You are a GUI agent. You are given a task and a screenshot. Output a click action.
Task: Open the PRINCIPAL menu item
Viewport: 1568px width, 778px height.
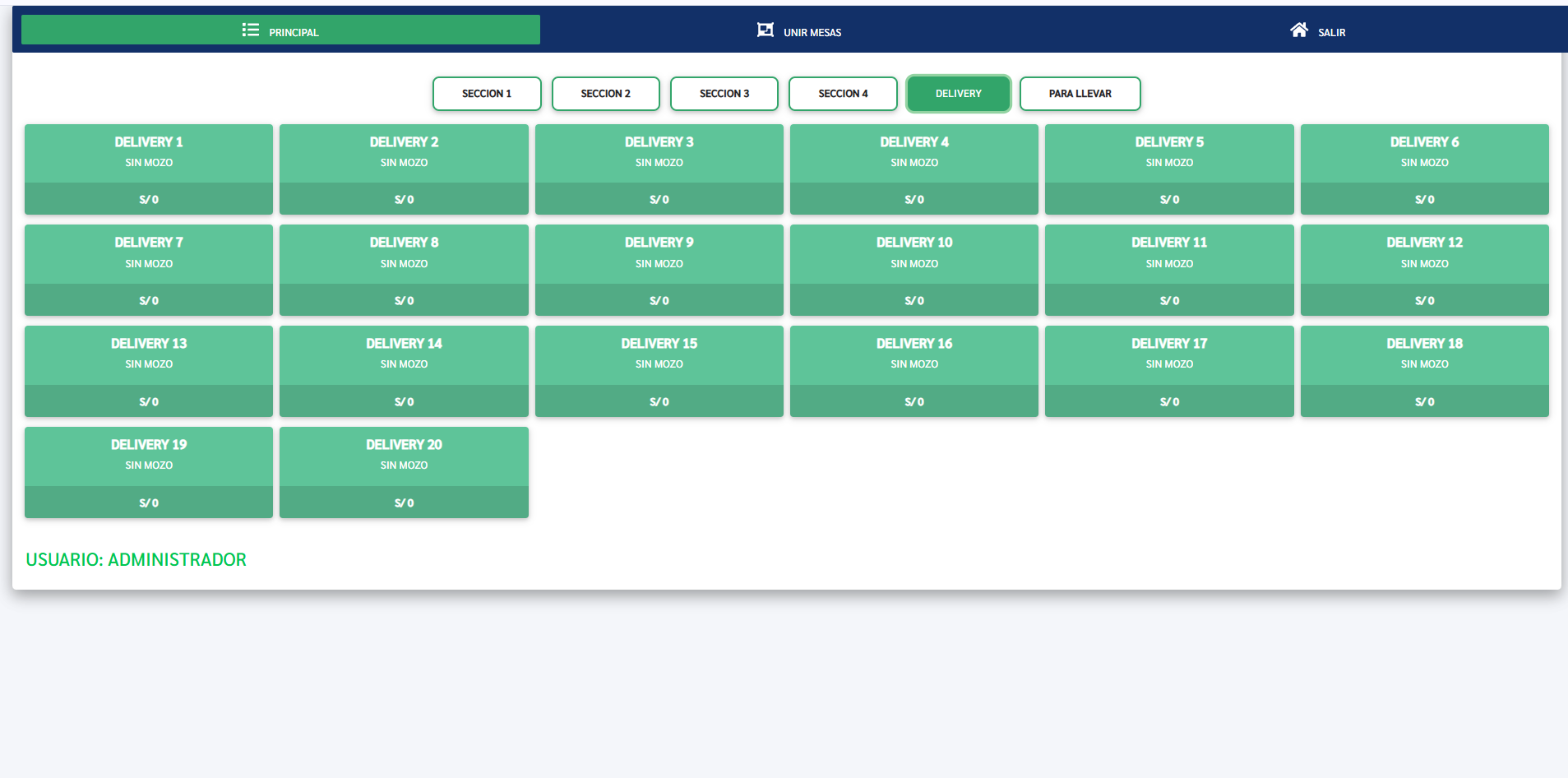coord(280,30)
